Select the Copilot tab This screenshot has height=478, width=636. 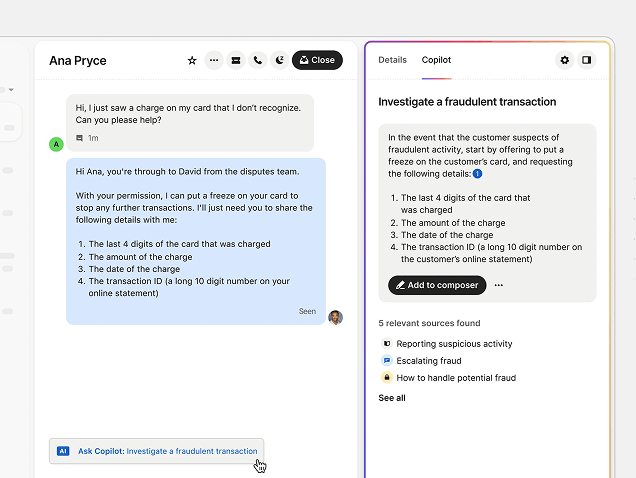pyautogui.click(x=436, y=60)
